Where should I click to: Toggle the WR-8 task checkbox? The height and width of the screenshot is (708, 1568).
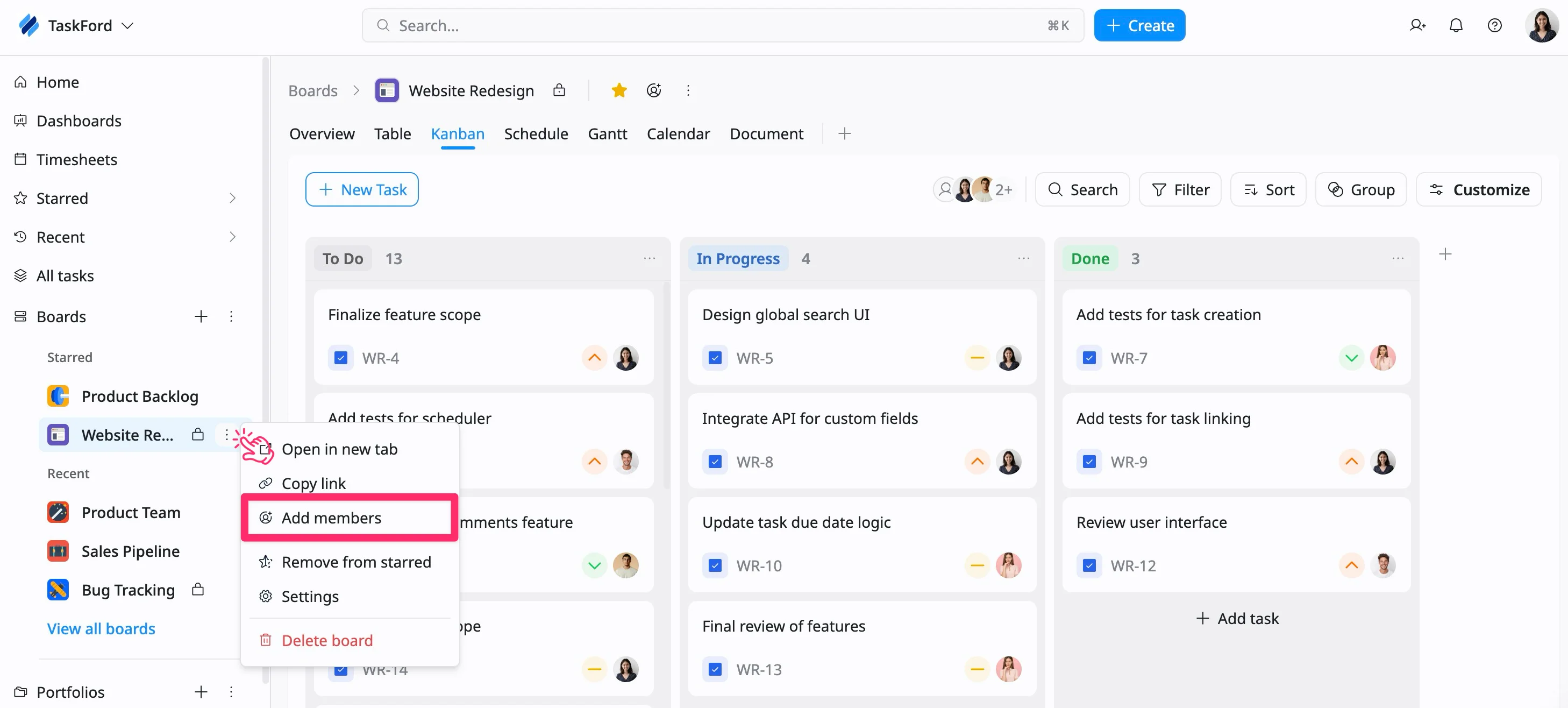point(715,462)
